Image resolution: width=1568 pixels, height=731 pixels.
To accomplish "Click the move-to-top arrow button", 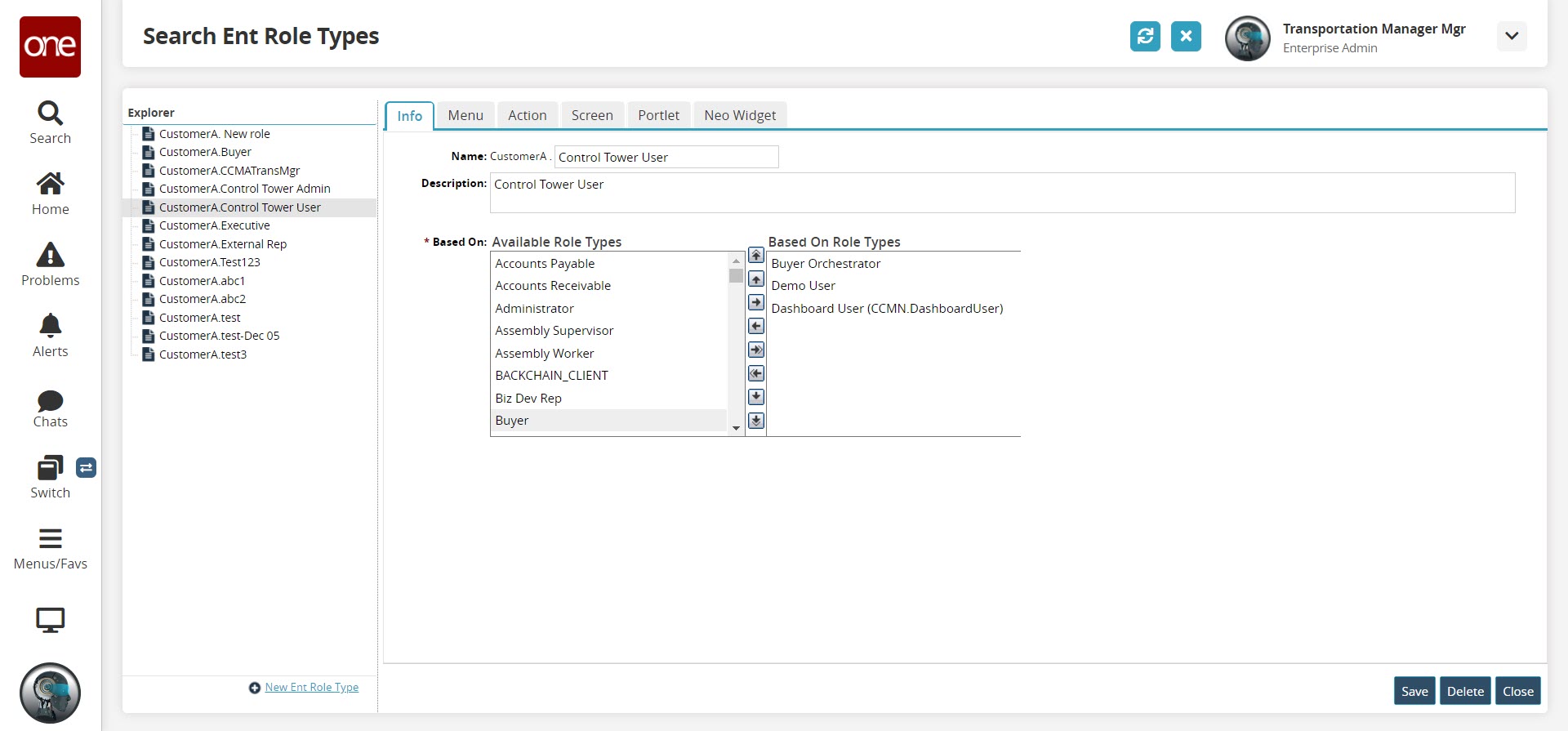I will (x=756, y=256).
